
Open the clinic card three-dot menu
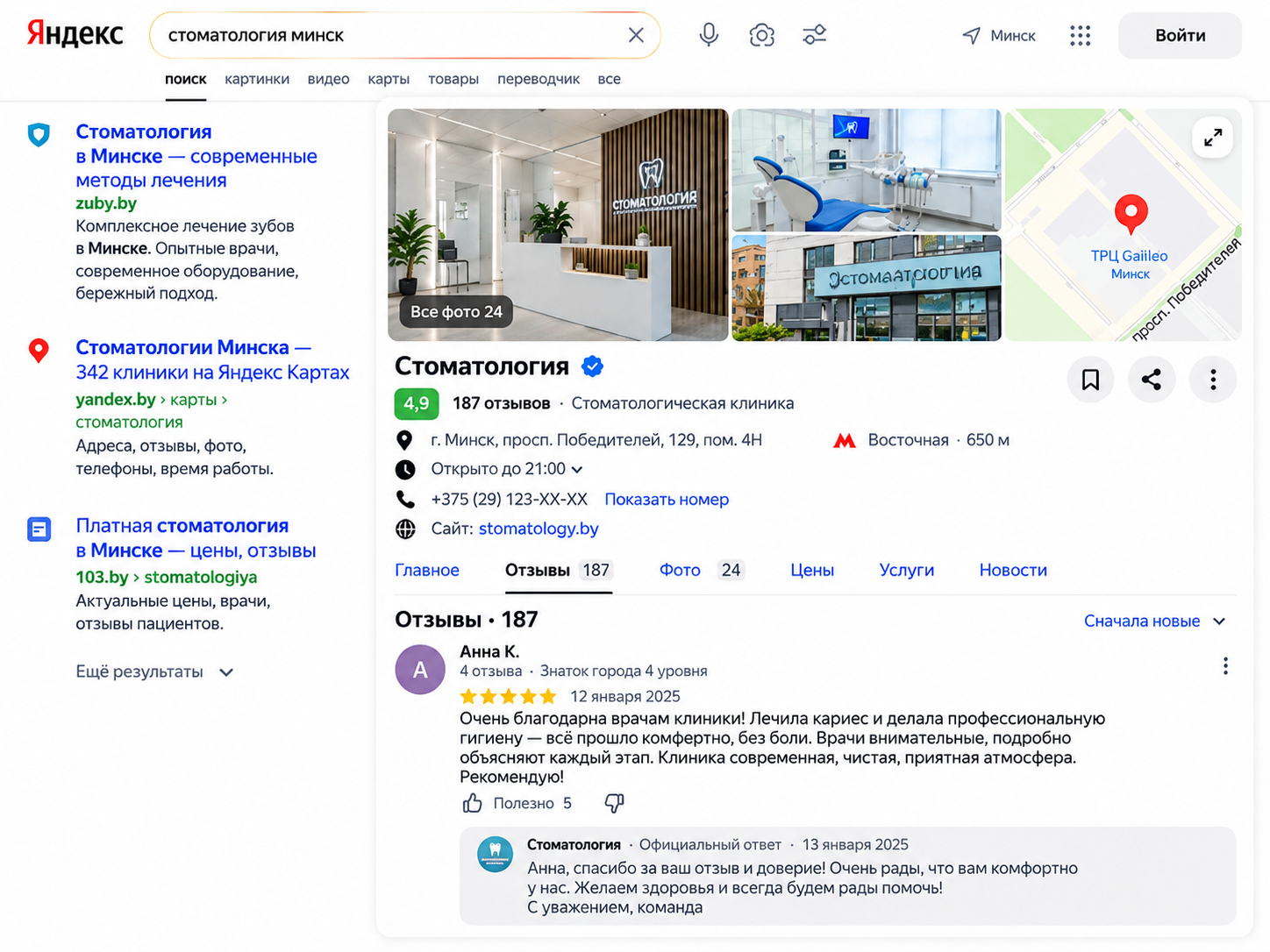click(x=1213, y=380)
